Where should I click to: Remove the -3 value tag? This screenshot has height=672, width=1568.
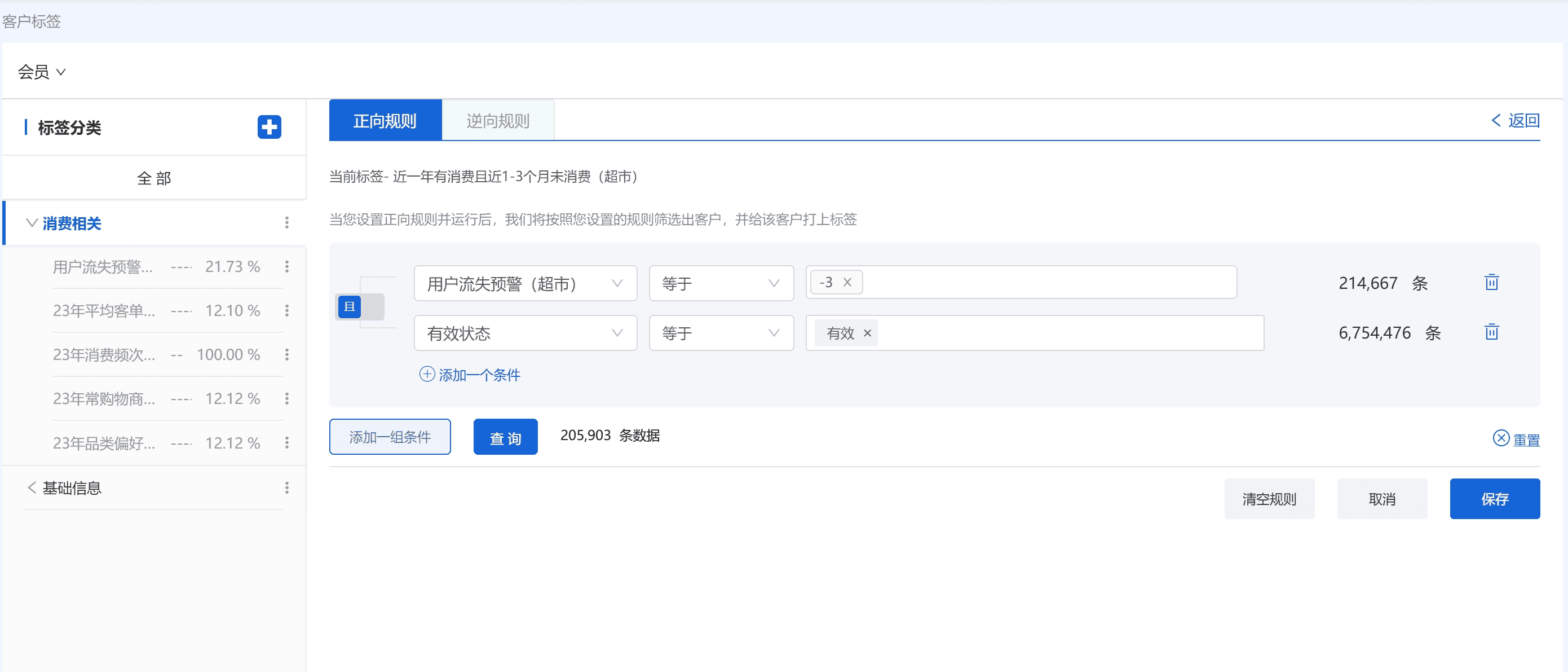tap(847, 282)
